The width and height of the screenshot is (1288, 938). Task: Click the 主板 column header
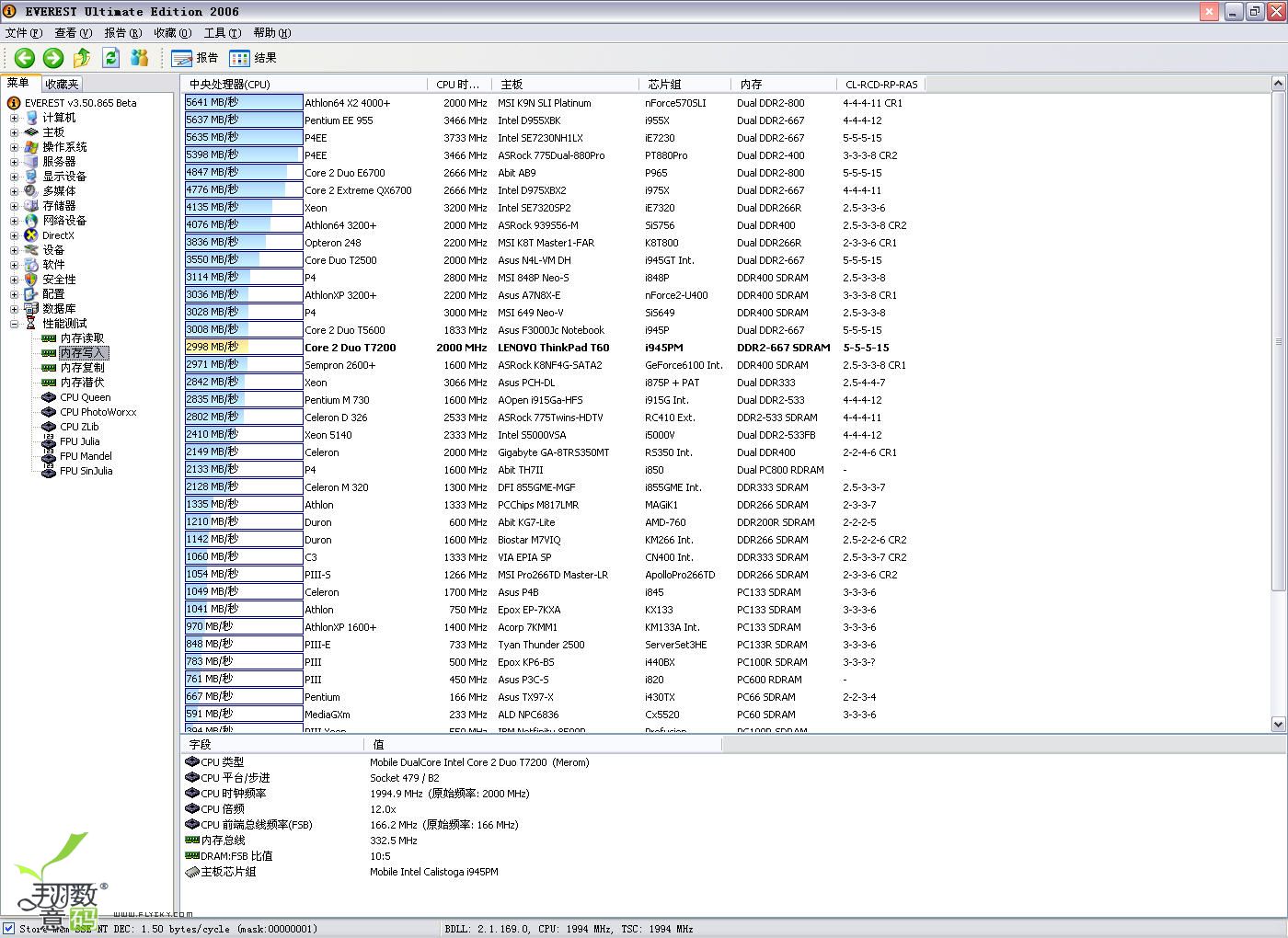tap(567, 84)
